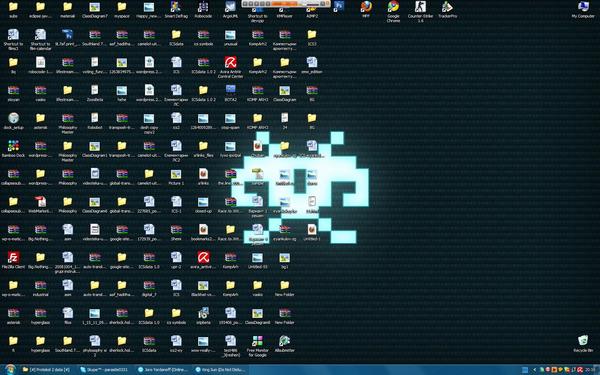Select the Avira AntiVir Control Center icon
The height and width of the screenshot is (375, 600).
(x=230, y=67)
